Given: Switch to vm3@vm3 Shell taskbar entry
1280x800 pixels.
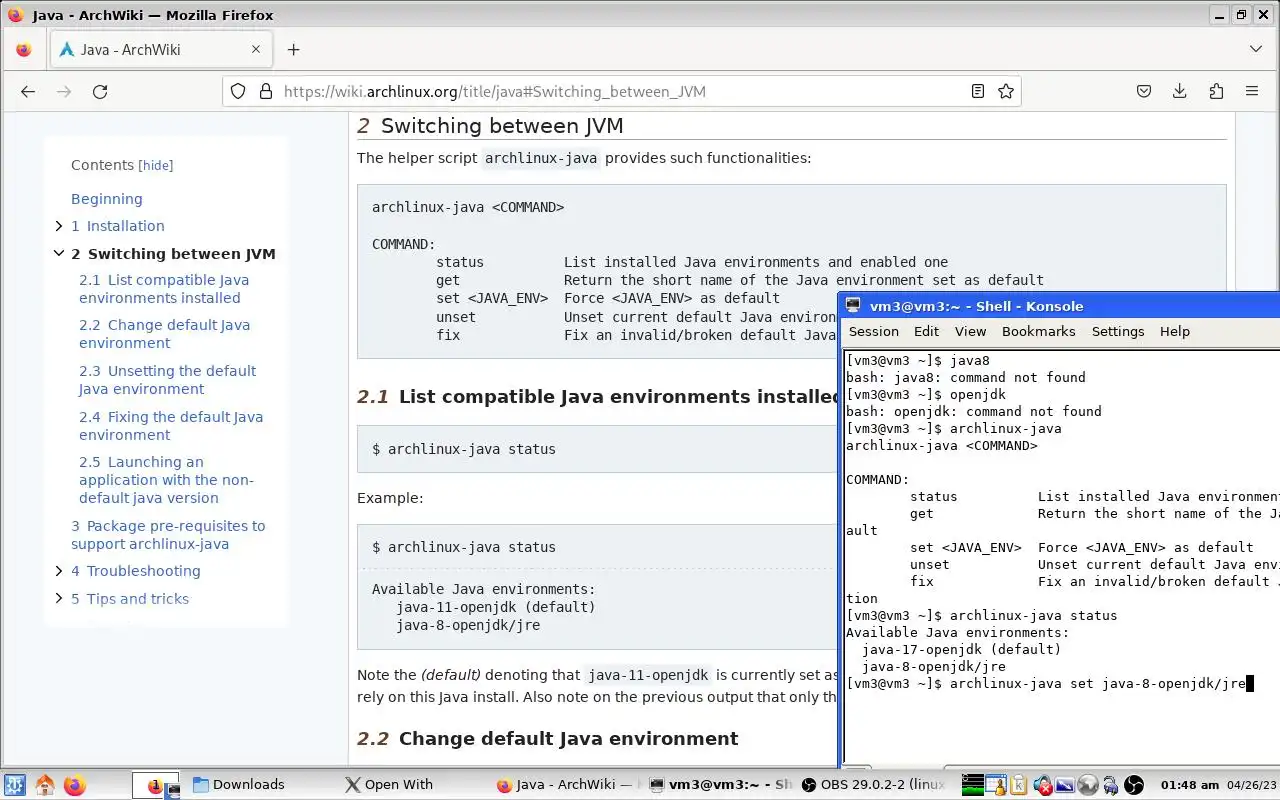Looking at the screenshot, I should pos(719,785).
